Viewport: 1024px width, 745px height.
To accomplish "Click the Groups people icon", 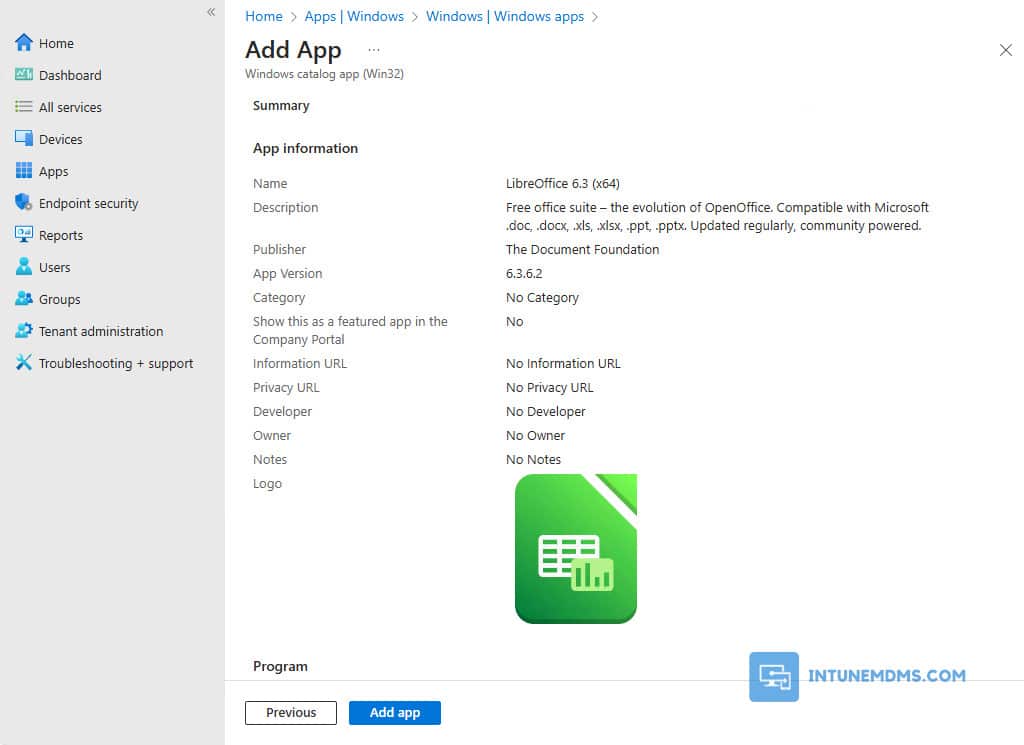I will click(24, 298).
